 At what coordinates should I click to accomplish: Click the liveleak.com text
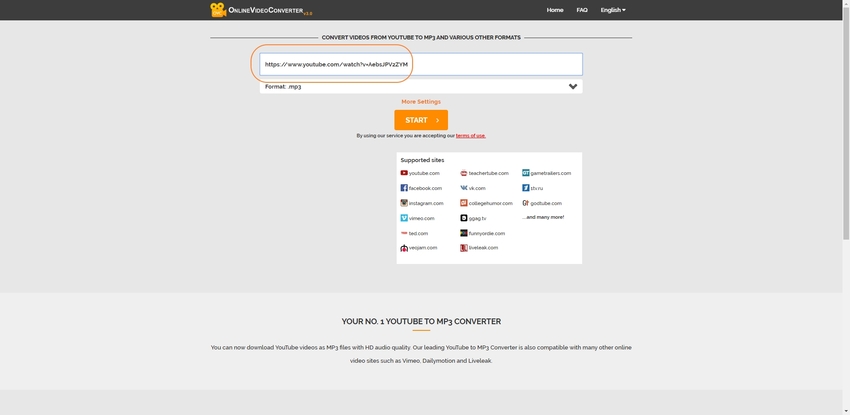tap(484, 248)
